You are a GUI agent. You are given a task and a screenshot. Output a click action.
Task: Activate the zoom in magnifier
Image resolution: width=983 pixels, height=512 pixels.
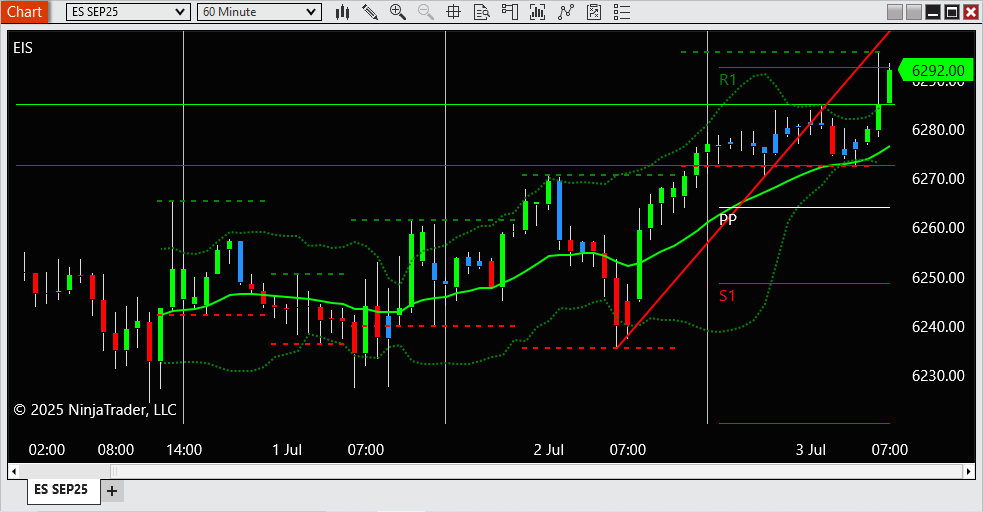[x=397, y=12]
